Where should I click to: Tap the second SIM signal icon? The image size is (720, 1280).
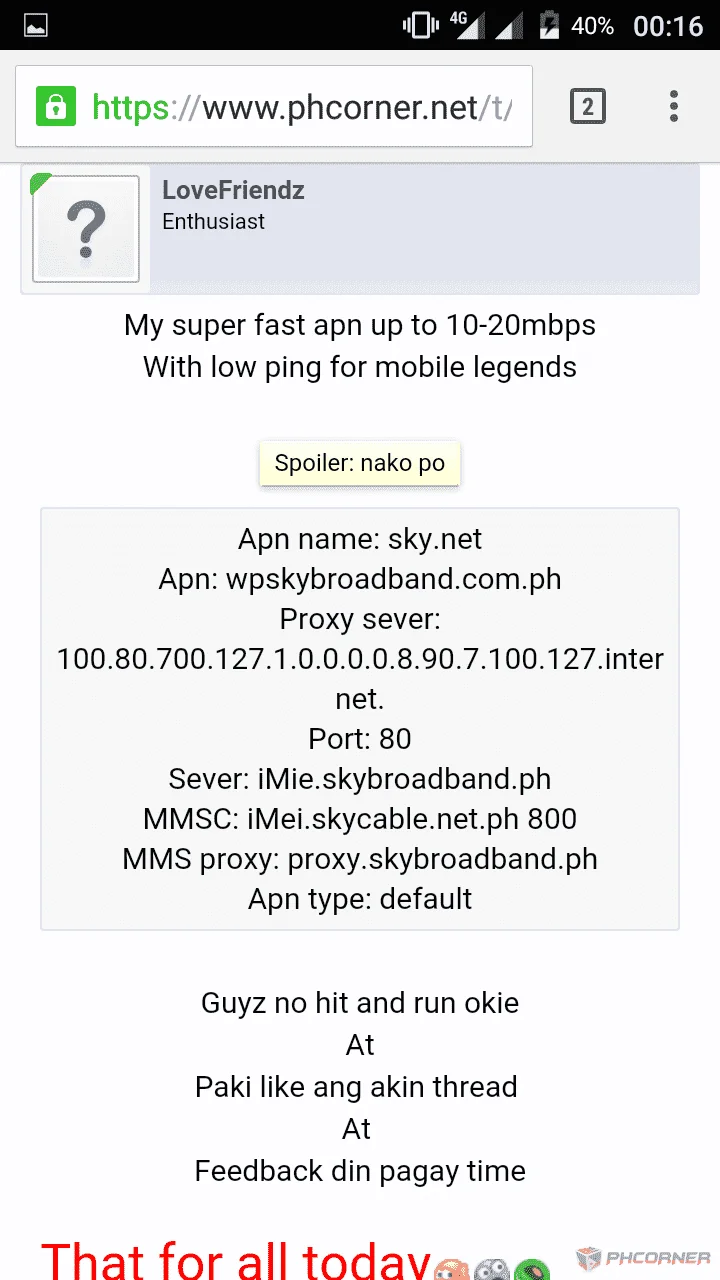pos(513,26)
